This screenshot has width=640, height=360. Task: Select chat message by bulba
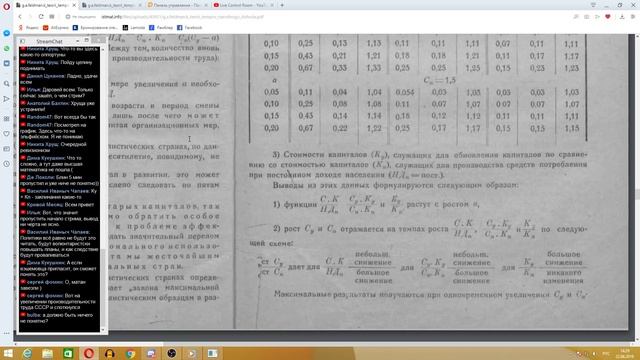click(x=57, y=318)
